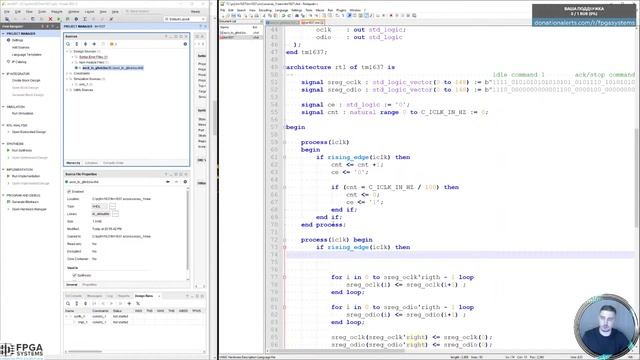Click Create Block Design in IP Integrator

(x=26, y=80)
